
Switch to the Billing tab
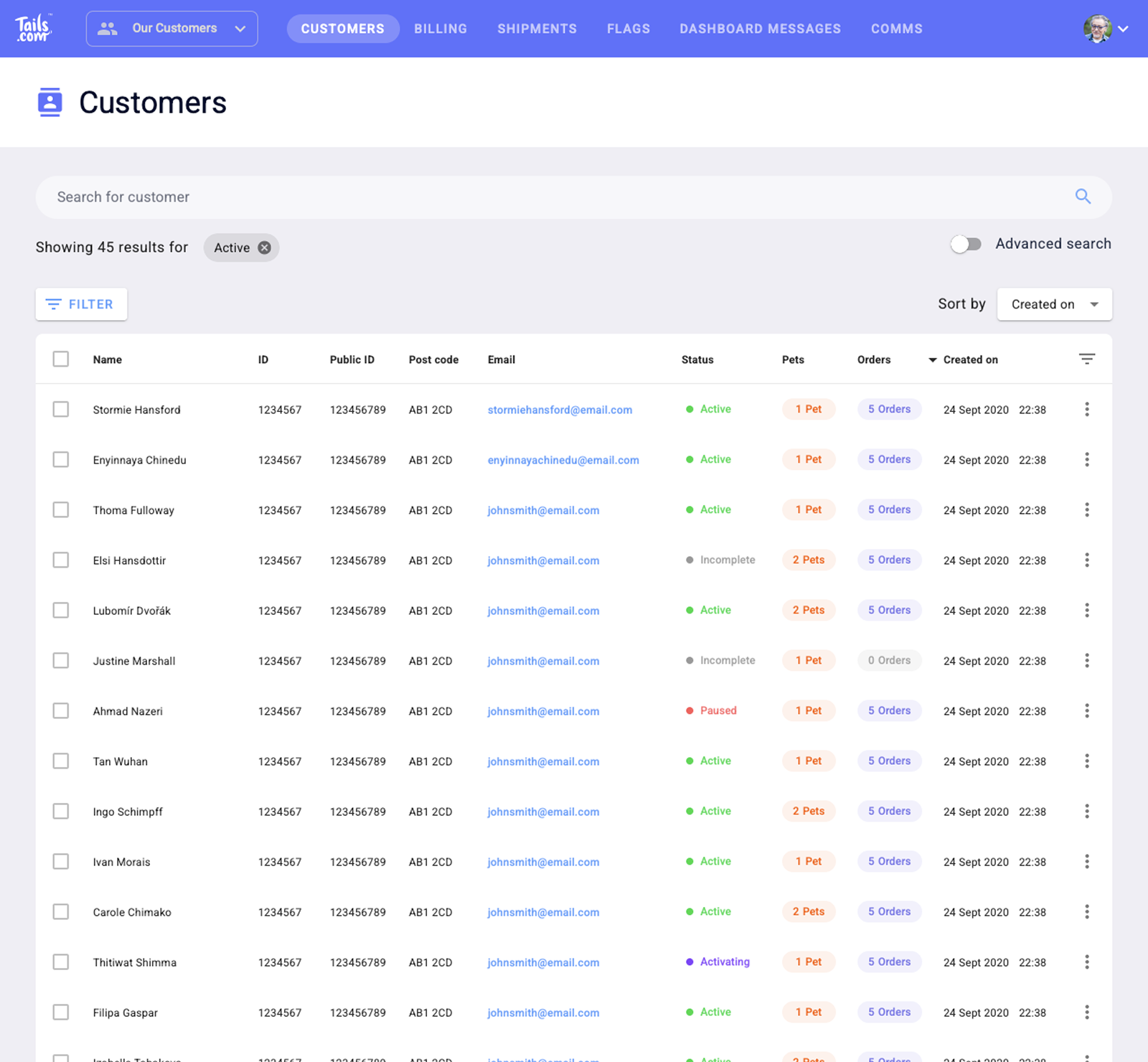click(441, 29)
